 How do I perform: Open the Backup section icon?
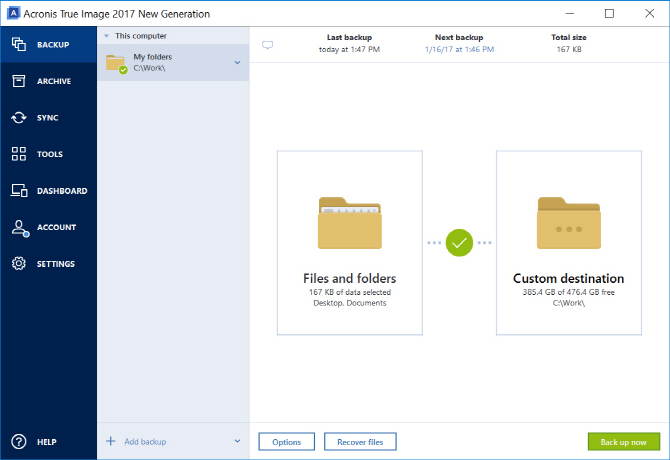19,44
